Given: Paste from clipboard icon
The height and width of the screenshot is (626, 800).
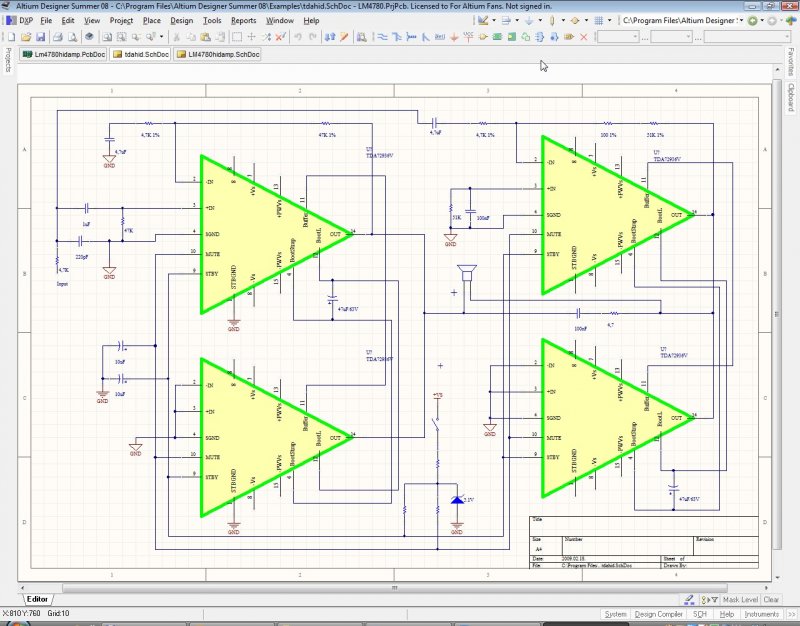Looking at the screenshot, I should click(206, 37).
